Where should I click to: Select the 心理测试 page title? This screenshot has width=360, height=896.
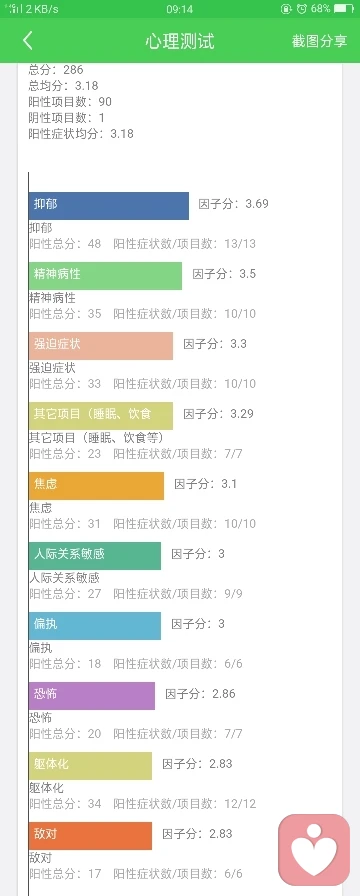[x=179, y=41]
